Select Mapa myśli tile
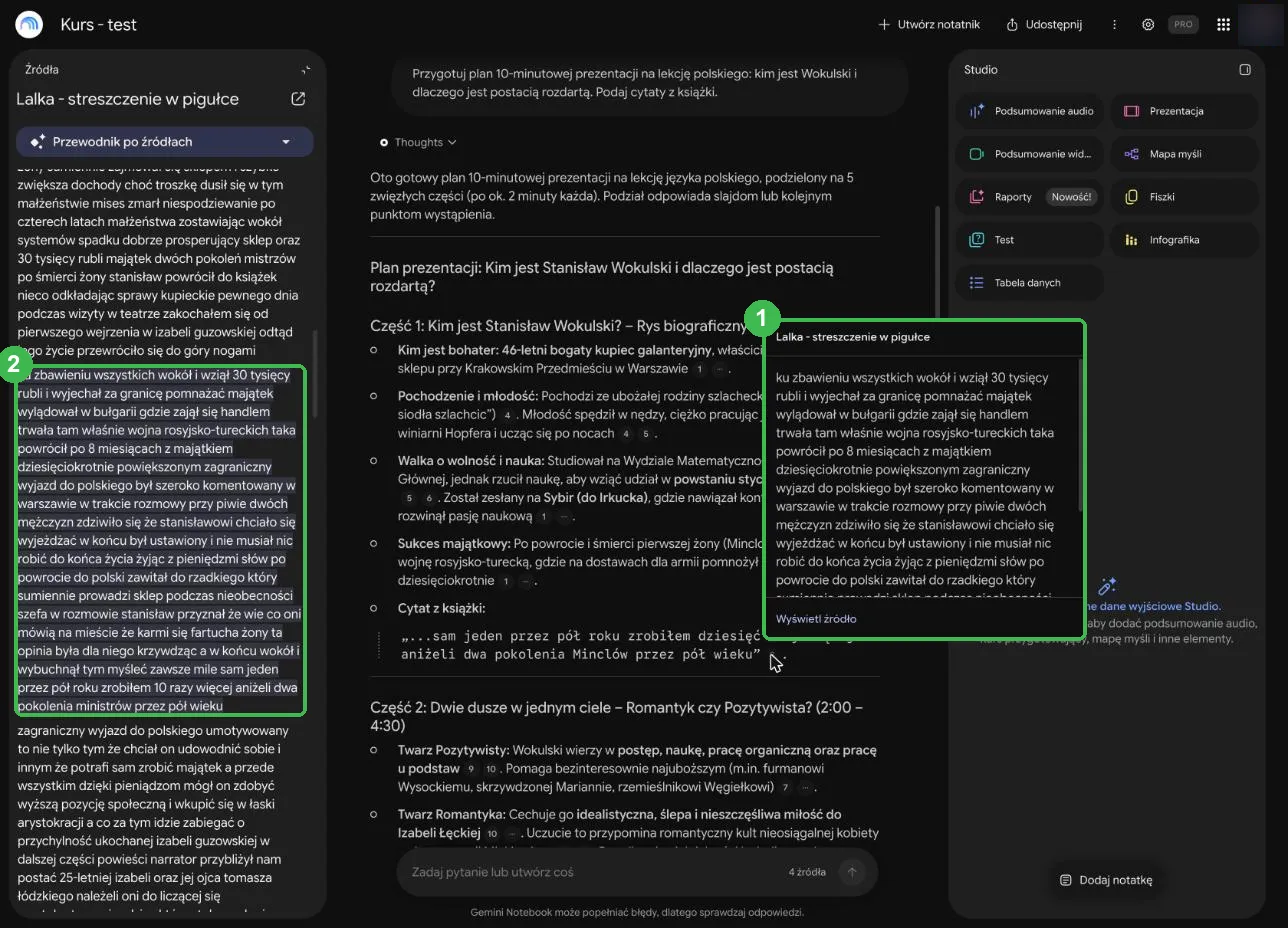Viewport: 1288px width, 928px height. tap(1184, 154)
